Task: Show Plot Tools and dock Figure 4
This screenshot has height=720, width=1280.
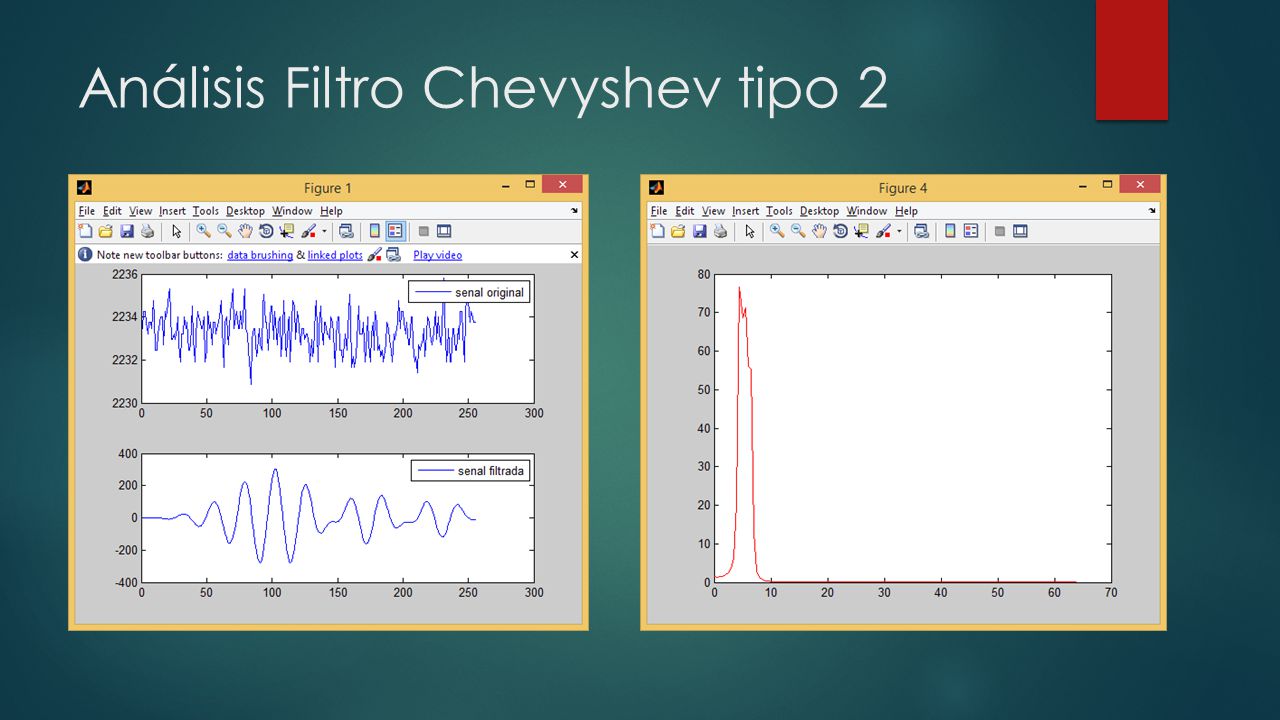Action: click(1020, 231)
